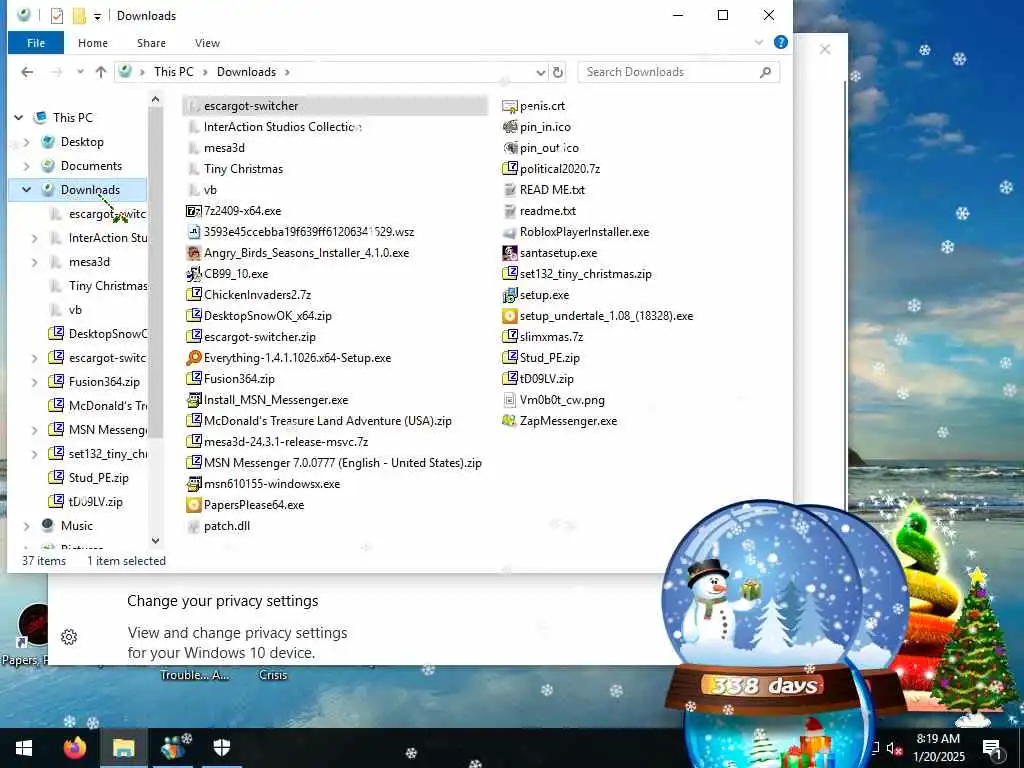1024x768 pixels.
Task: Select the Everything-1.4.1.1026.x64-Setup.exe icon
Action: pos(193,358)
